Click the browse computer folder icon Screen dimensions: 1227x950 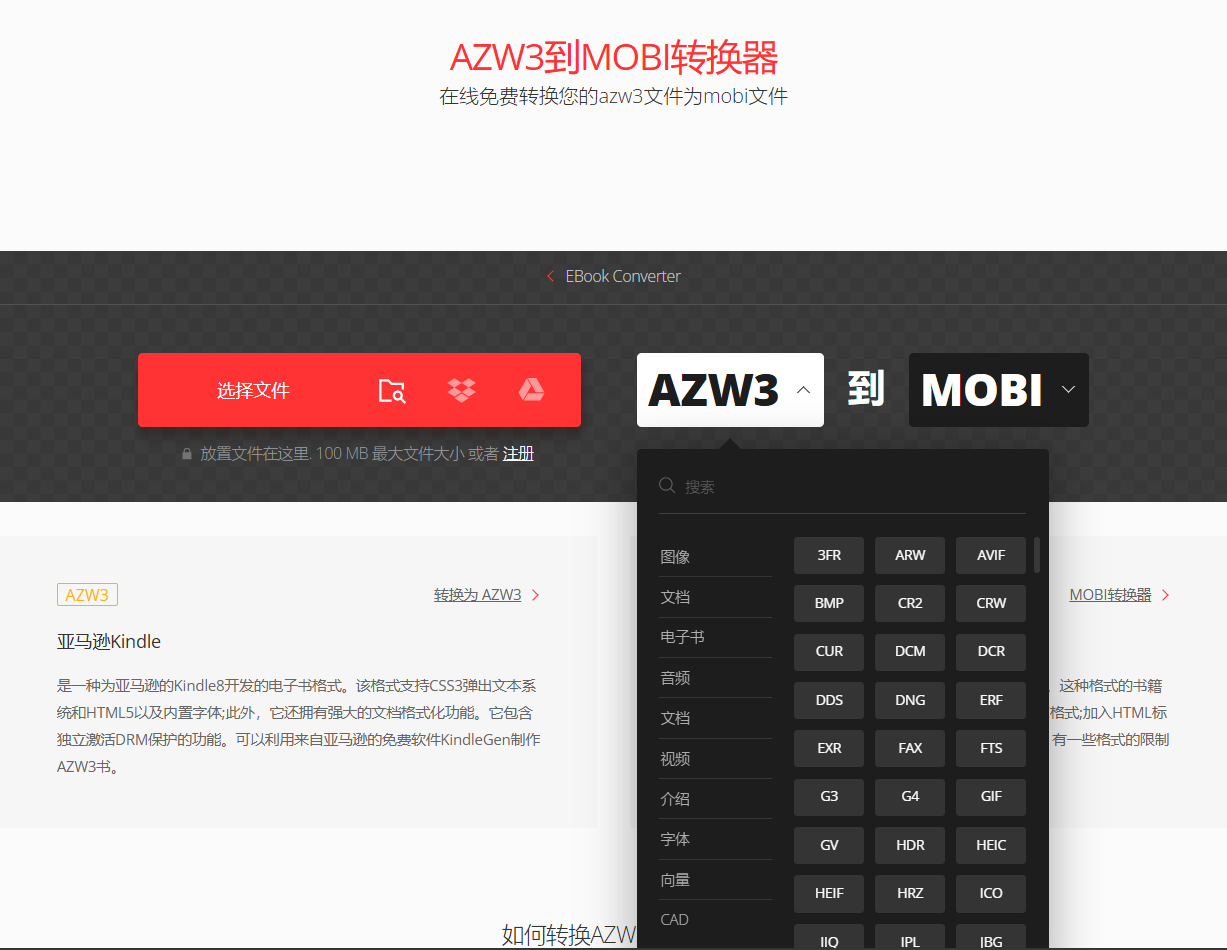tap(392, 391)
